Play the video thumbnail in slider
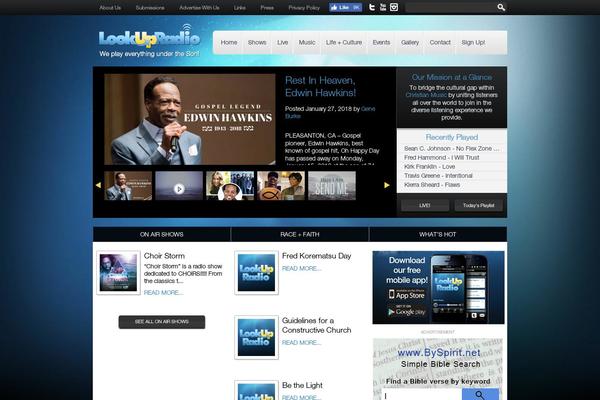The image size is (600, 400). point(179,186)
